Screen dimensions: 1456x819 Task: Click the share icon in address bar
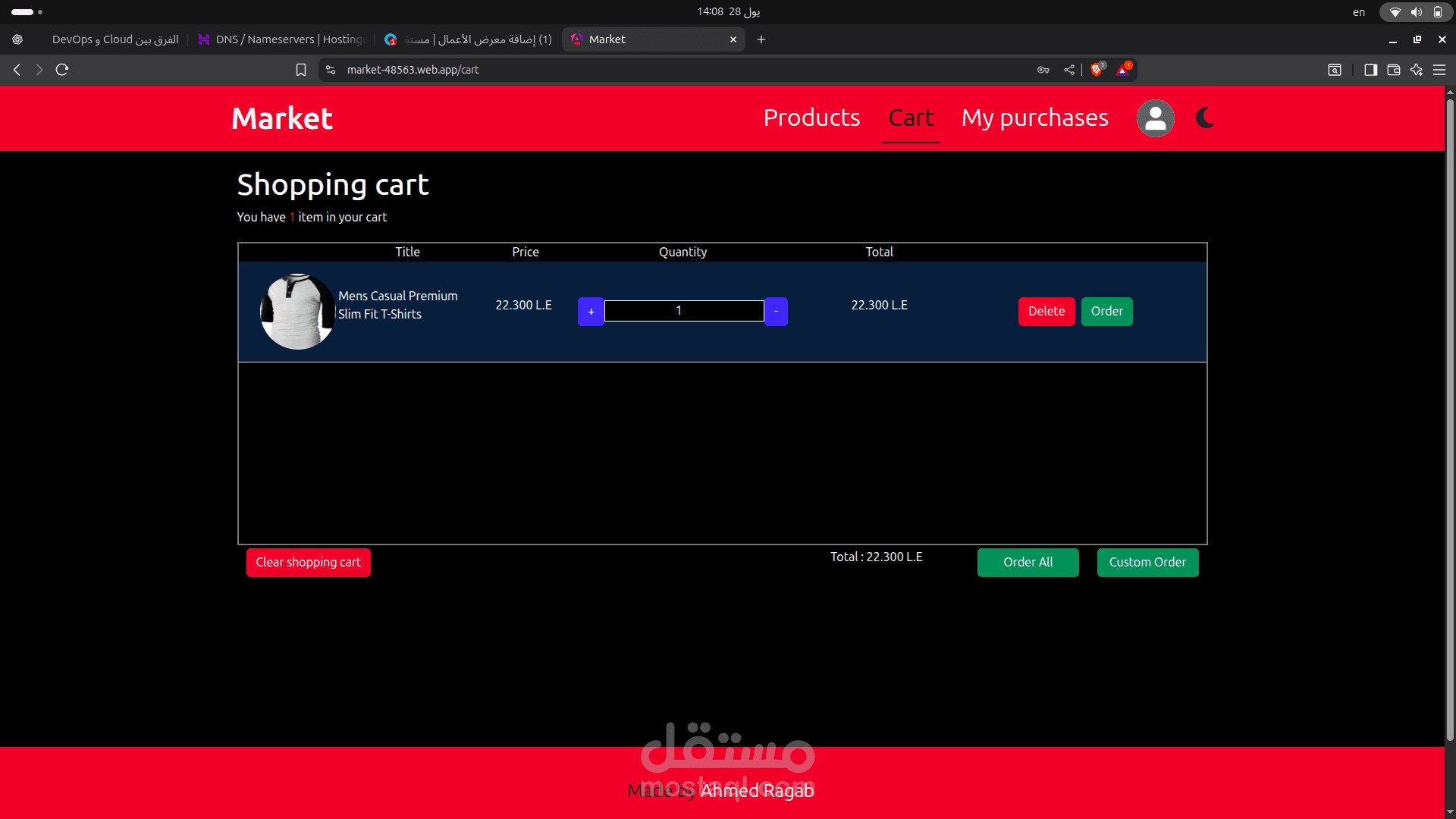(x=1069, y=70)
